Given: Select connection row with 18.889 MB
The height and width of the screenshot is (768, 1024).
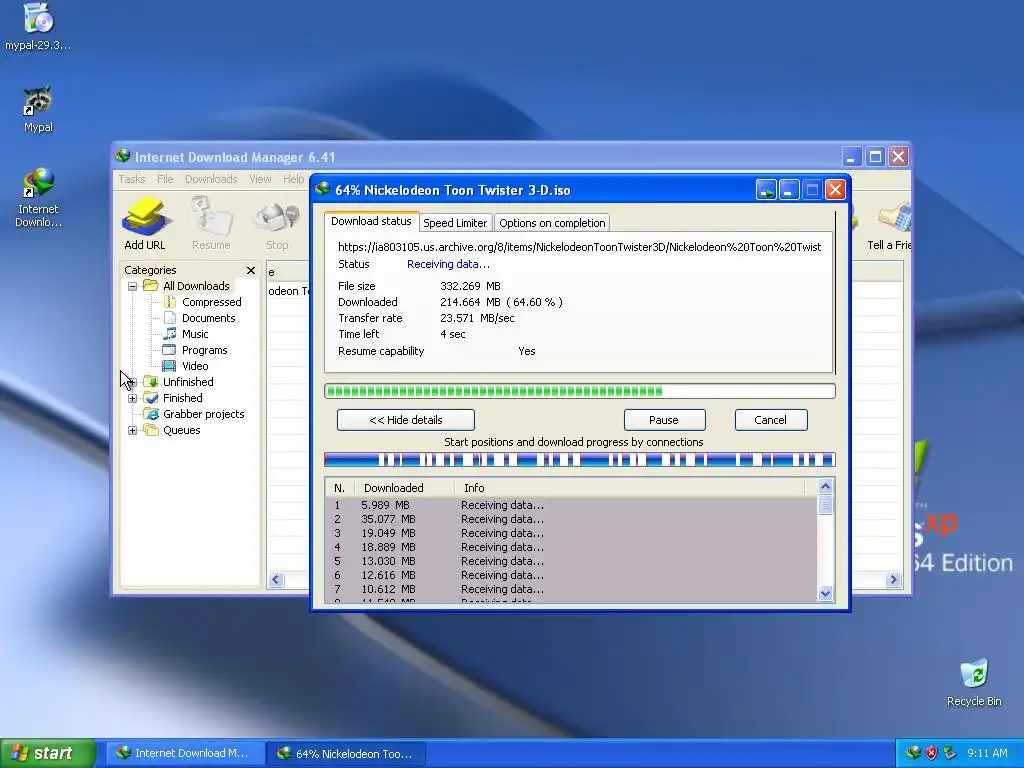Looking at the screenshot, I should pos(571,547).
